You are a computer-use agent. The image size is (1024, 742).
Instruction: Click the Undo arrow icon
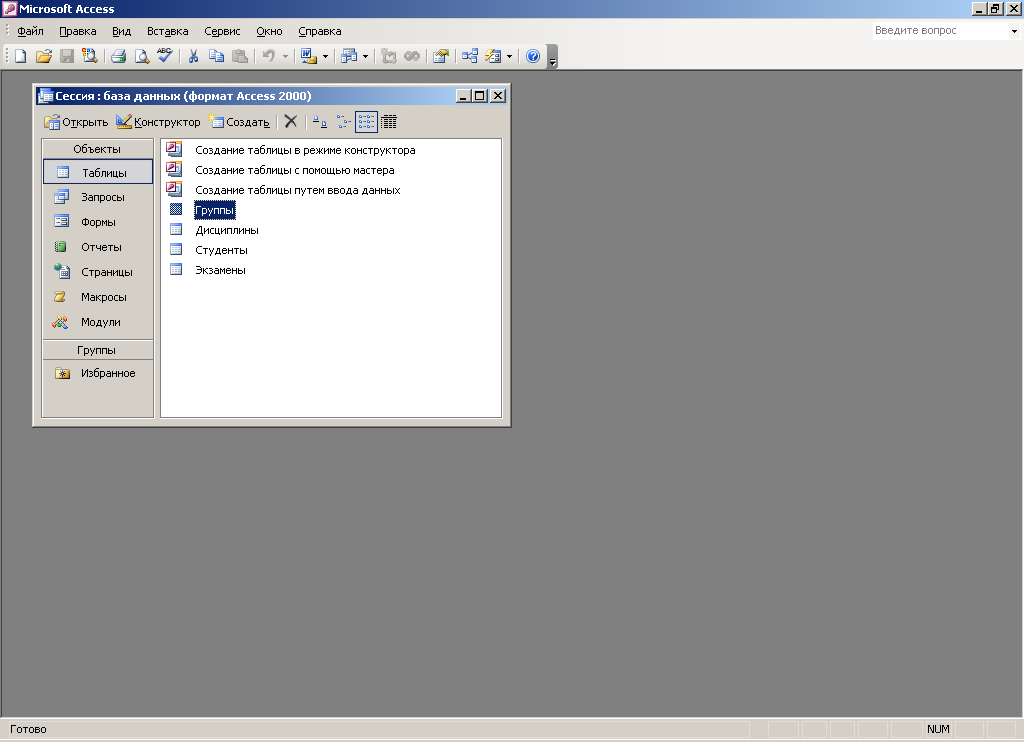268,56
